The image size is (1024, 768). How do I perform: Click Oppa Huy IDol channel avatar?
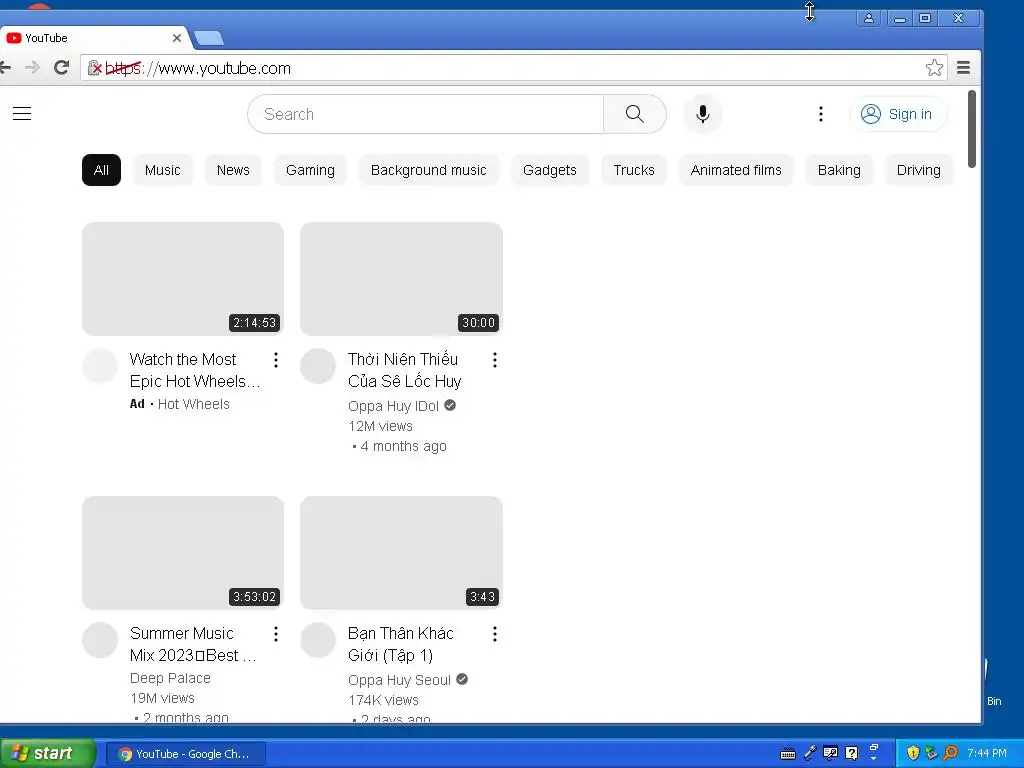318,366
